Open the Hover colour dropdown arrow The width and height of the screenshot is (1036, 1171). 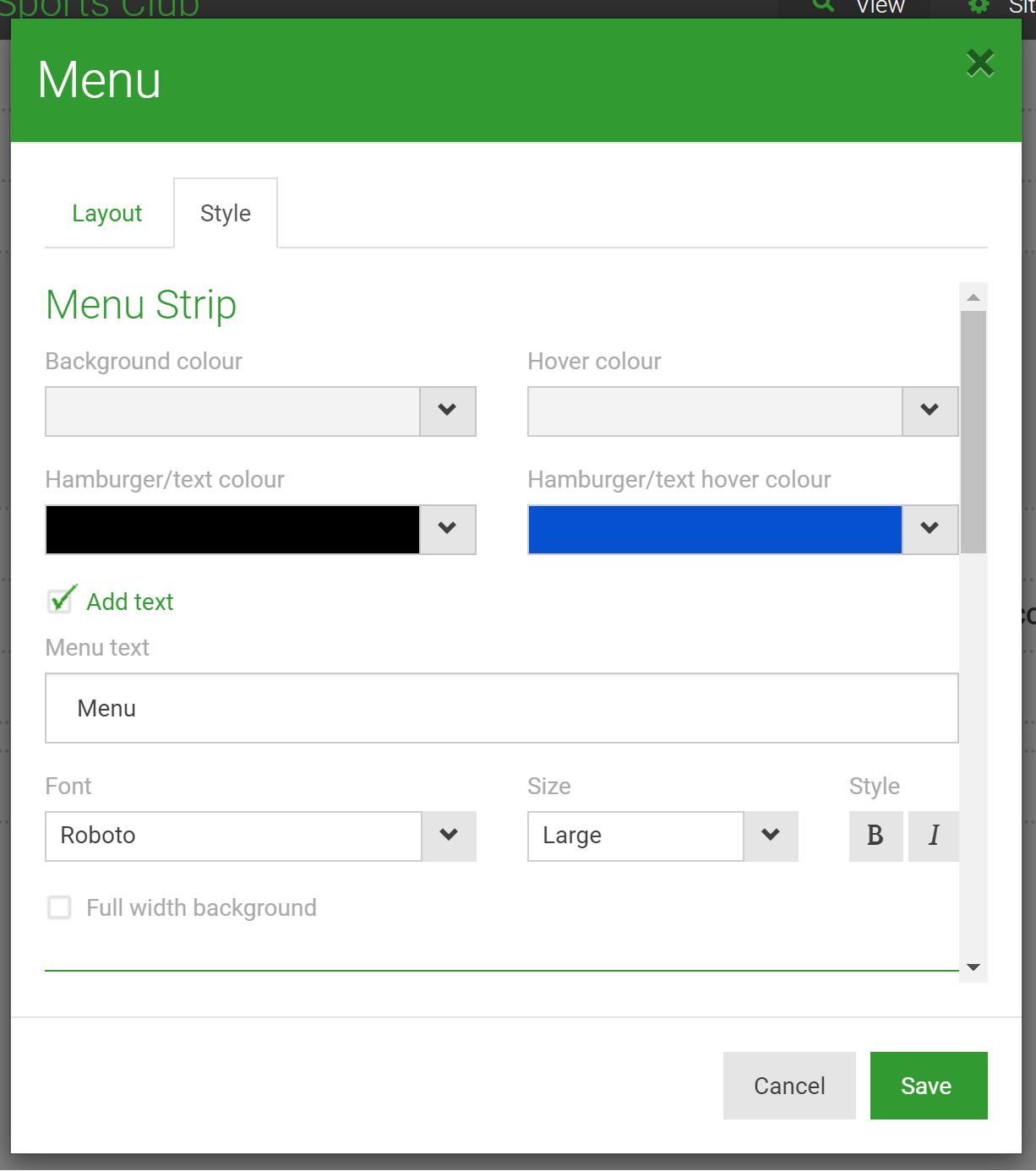(930, 411)
